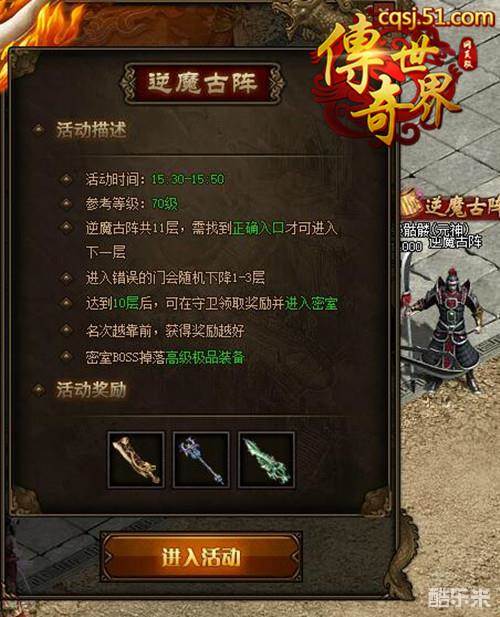Image resolution: width=500 pixels, height=617 pixels.
Task: Select the golden curved blade reward icon
Action: click(136, 460)
